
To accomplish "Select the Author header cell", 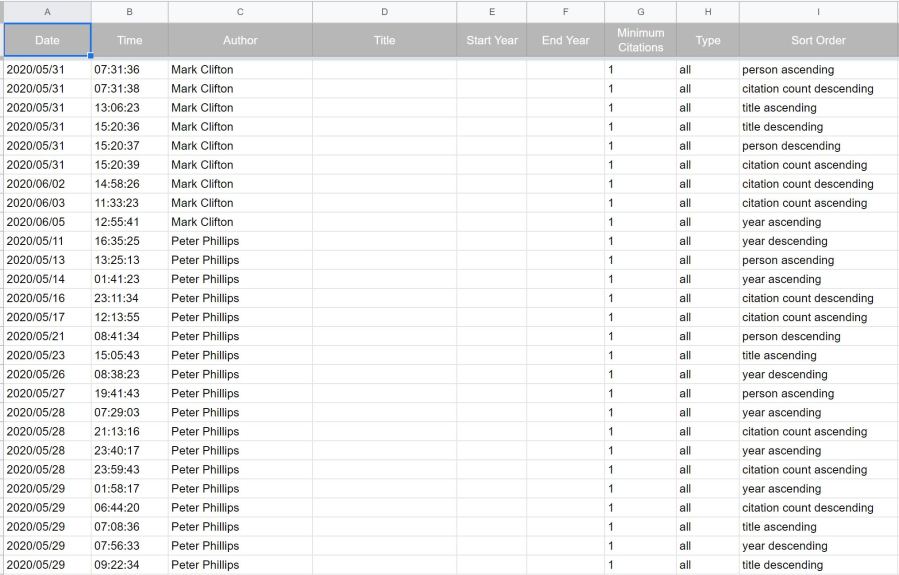I will point(240,40).
